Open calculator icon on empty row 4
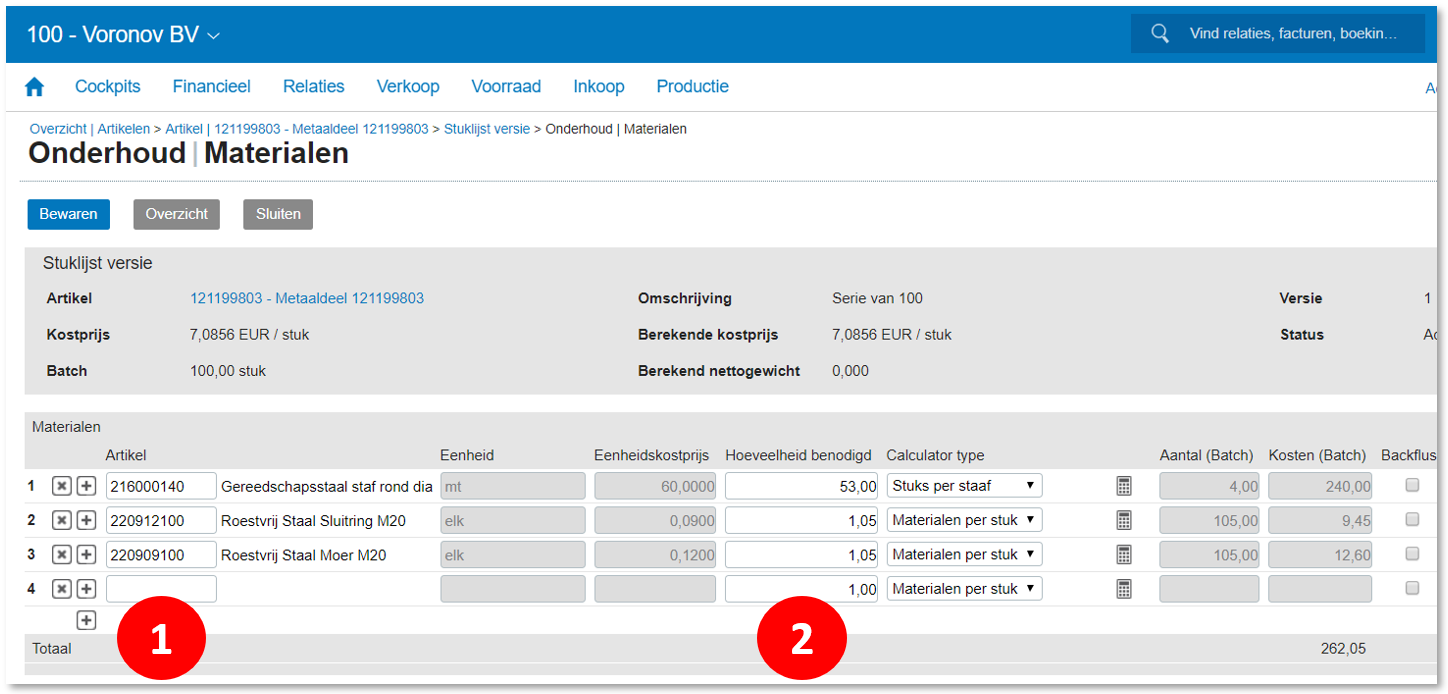Image resolution: width=1448 pixels, height=694 pixels. point(1124,589)
